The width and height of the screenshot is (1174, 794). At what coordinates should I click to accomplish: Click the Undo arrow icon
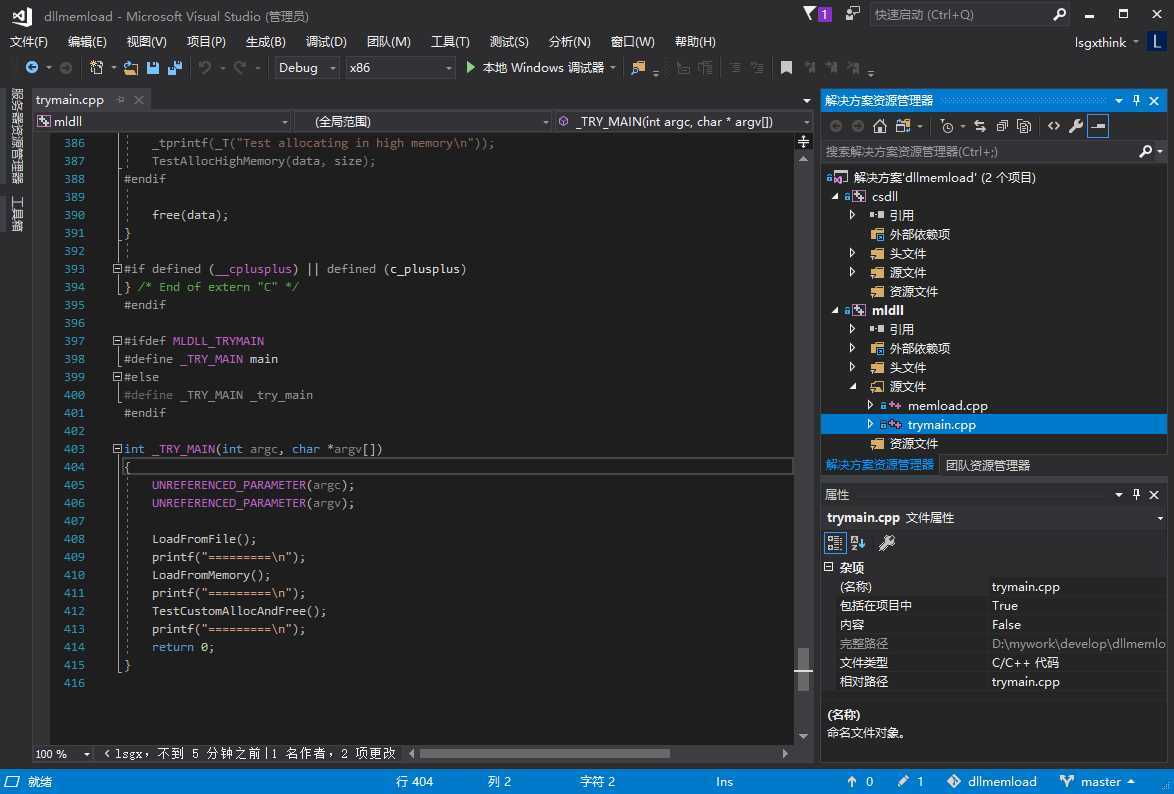click(x=204, y=67)
